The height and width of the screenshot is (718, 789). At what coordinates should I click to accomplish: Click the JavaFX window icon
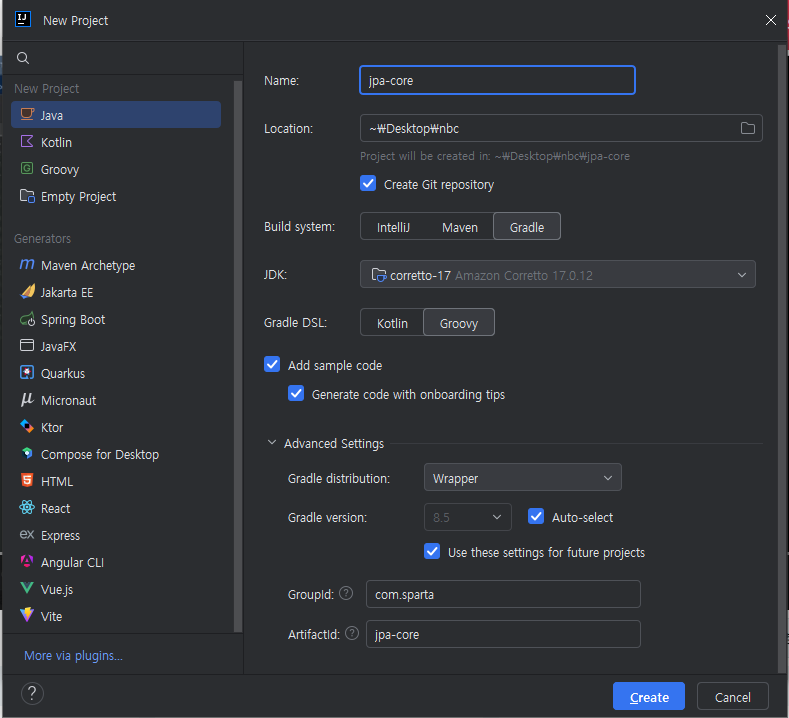point(27,345)
